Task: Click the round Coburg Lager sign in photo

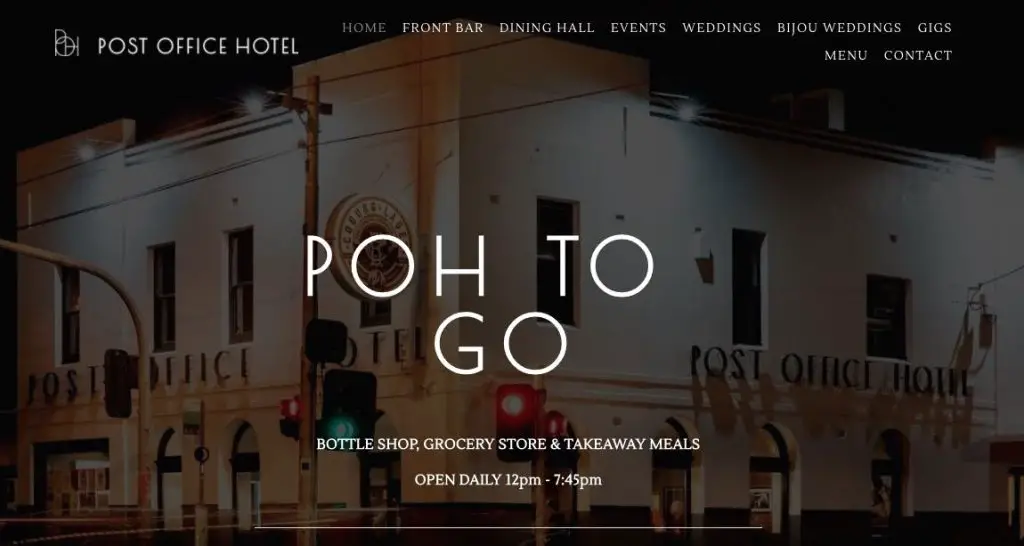Action: [x=369, y=245]
